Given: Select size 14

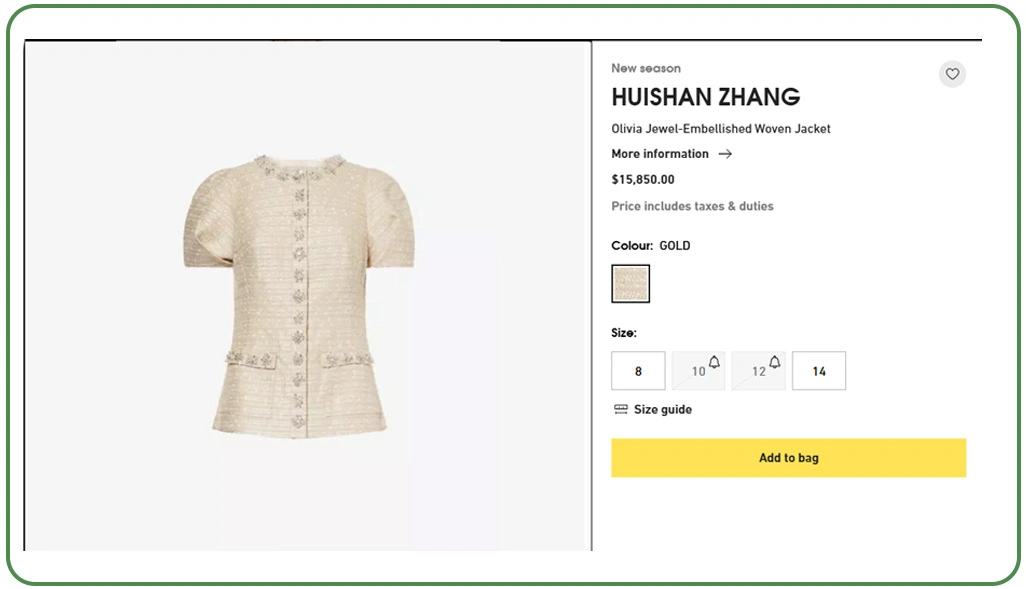Looking at the screenshot, I should coord(818,370).
